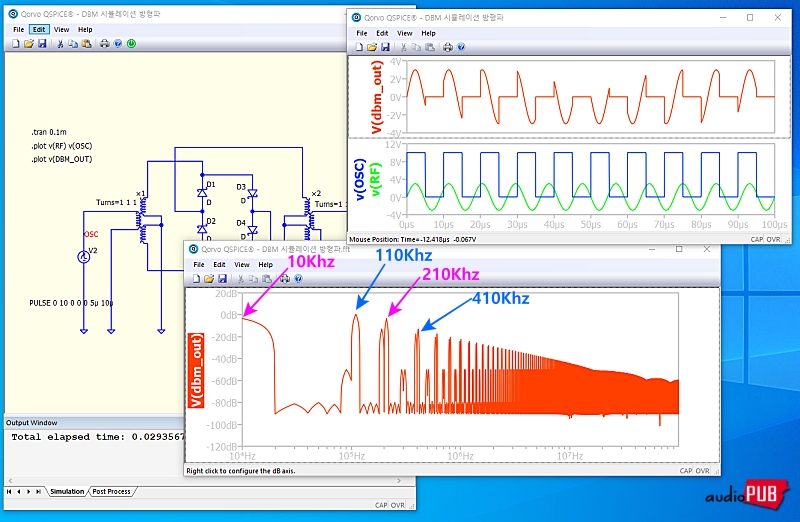The image size is (800, 522).
Task: Click the 0dB axis label in FFT plot
Action: pos(229,315)
